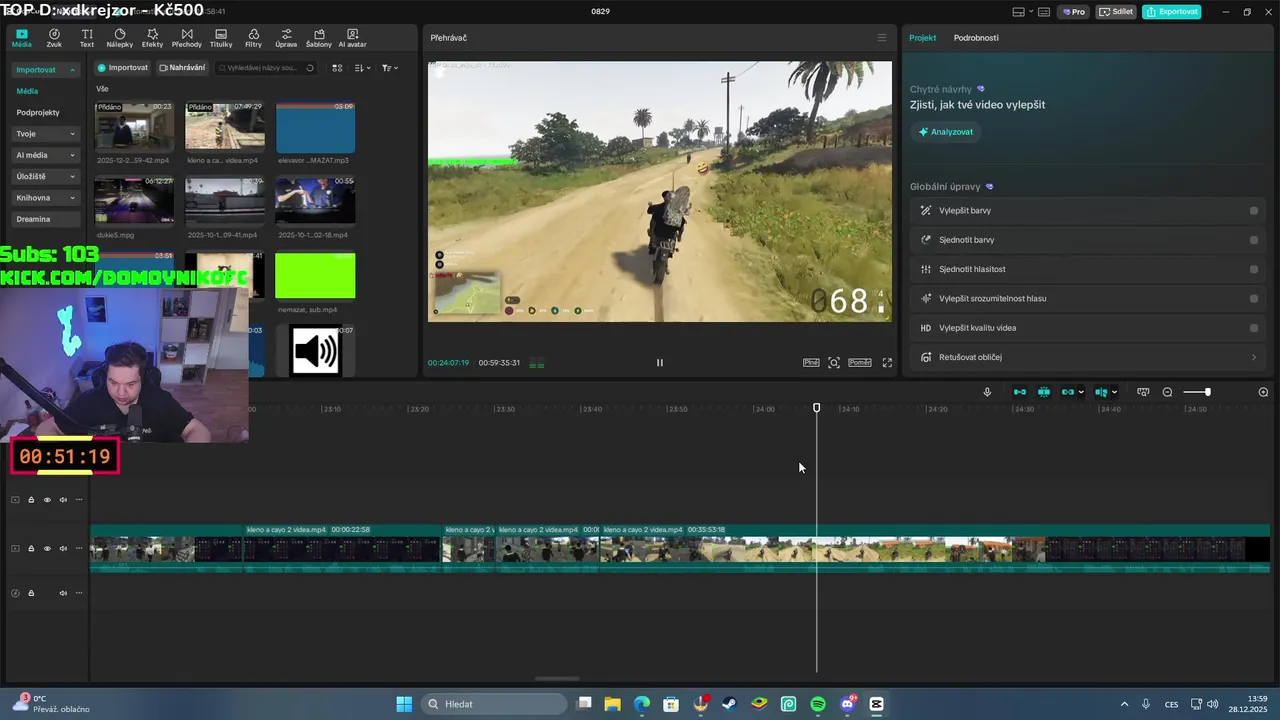Open the Úprava adjustment section
This screenshot has width=1280, height=720.
[x=286, y=38]
